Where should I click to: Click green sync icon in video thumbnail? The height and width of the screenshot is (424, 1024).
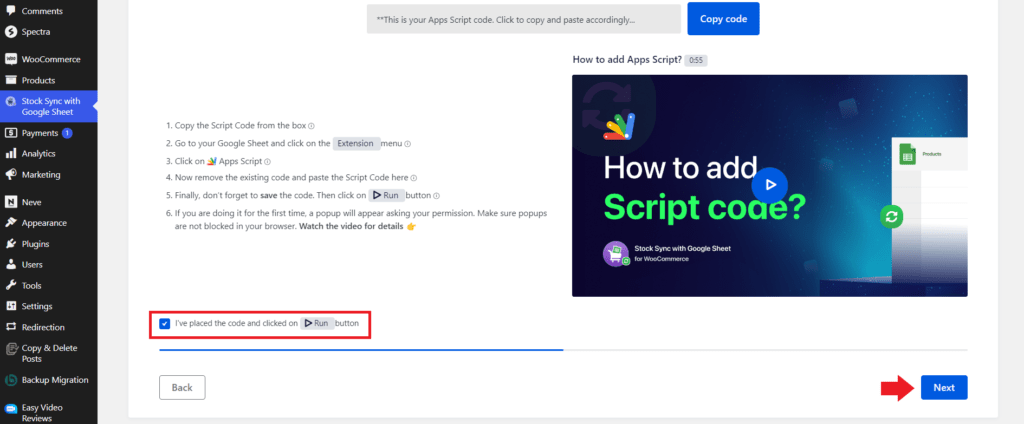pos(891,217)
